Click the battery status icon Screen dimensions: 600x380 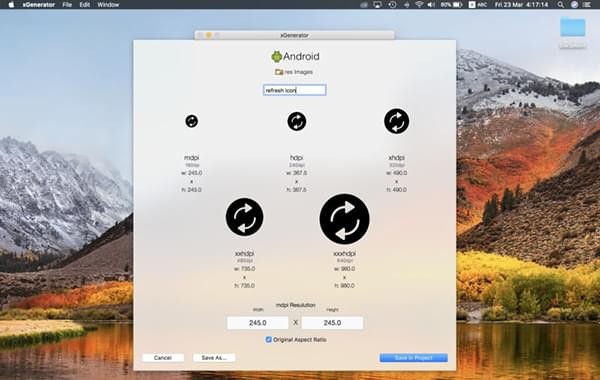tap(452, 5)
